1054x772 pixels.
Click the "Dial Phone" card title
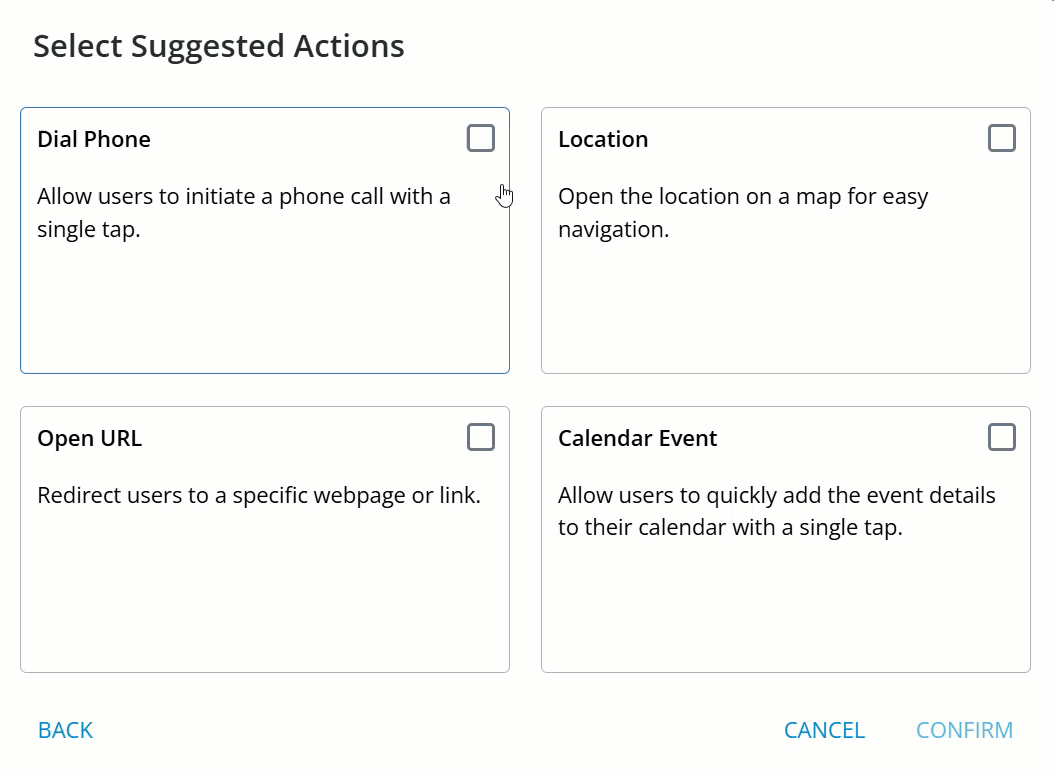[x=94, y=139]
